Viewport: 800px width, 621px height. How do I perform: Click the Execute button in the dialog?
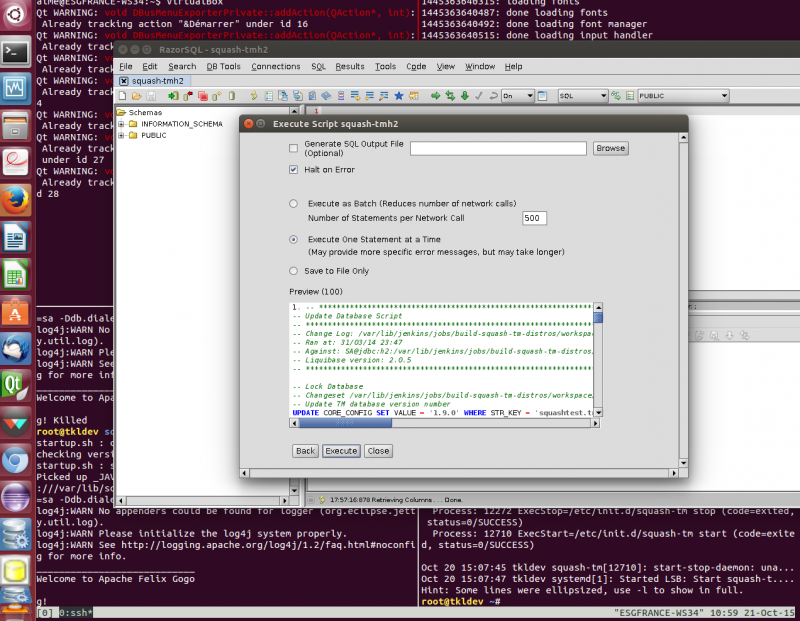341,451
